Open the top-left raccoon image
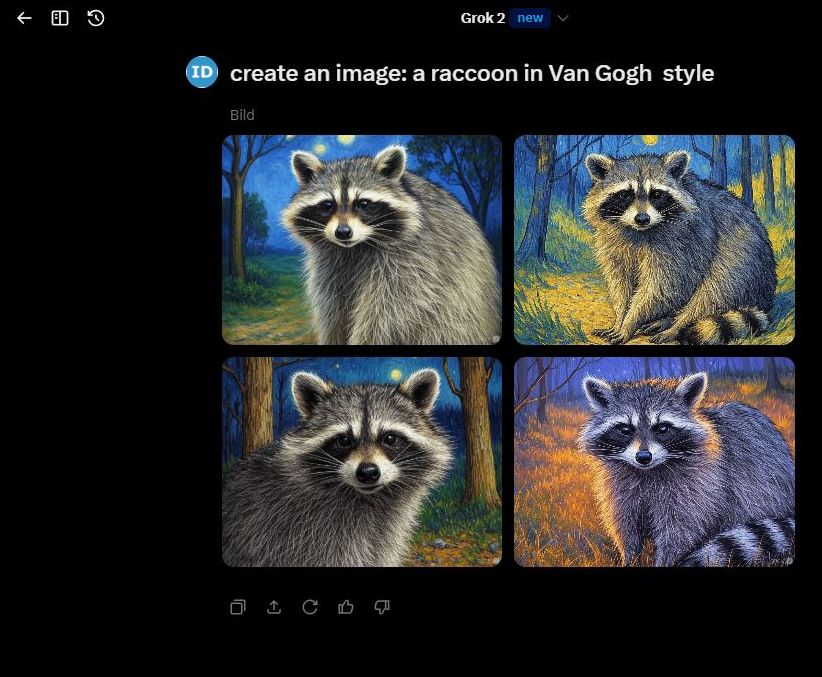 click(x=362, y=240)
